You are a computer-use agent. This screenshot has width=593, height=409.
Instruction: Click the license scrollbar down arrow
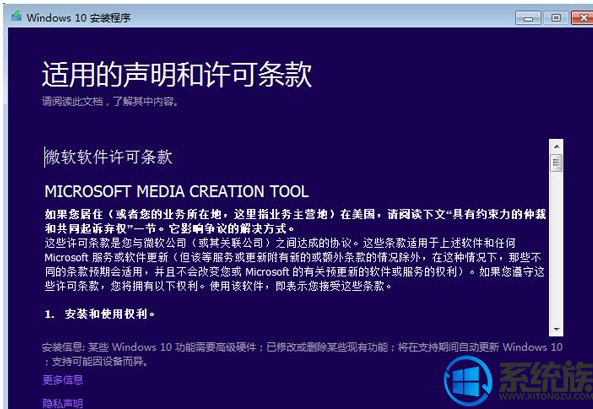(556, 329)
